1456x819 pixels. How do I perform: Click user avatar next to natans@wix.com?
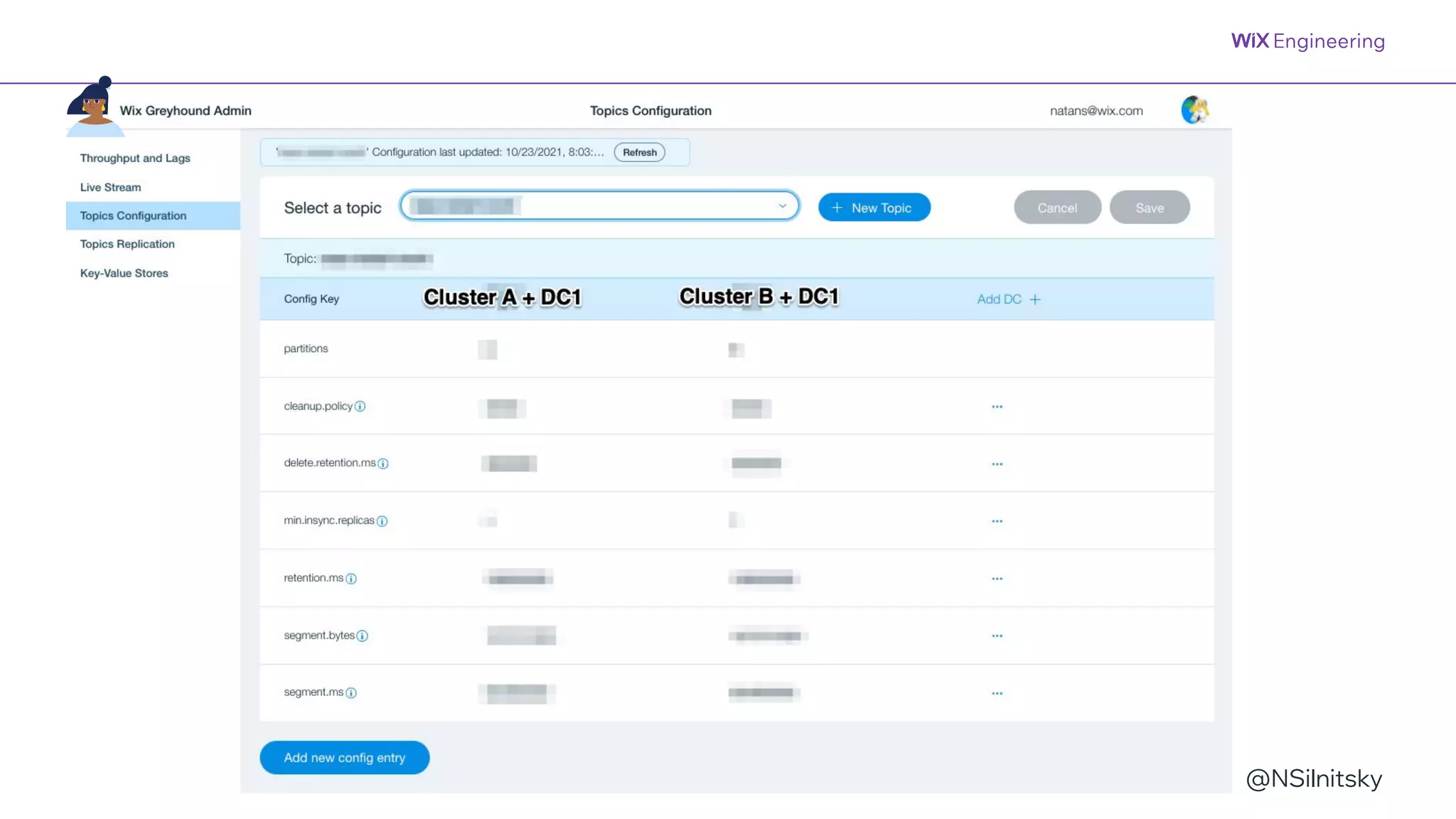click(x=1194, y=110)
